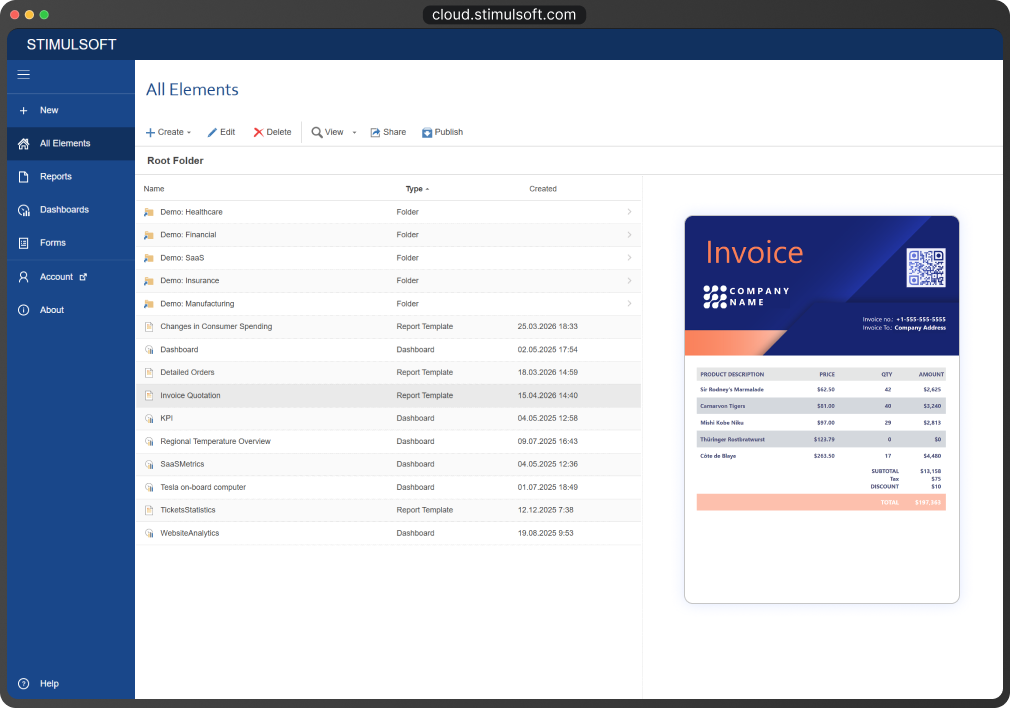Viewport: 1010px width, 708px height.
Task: Click the About info icon
Action: [24, 310]
